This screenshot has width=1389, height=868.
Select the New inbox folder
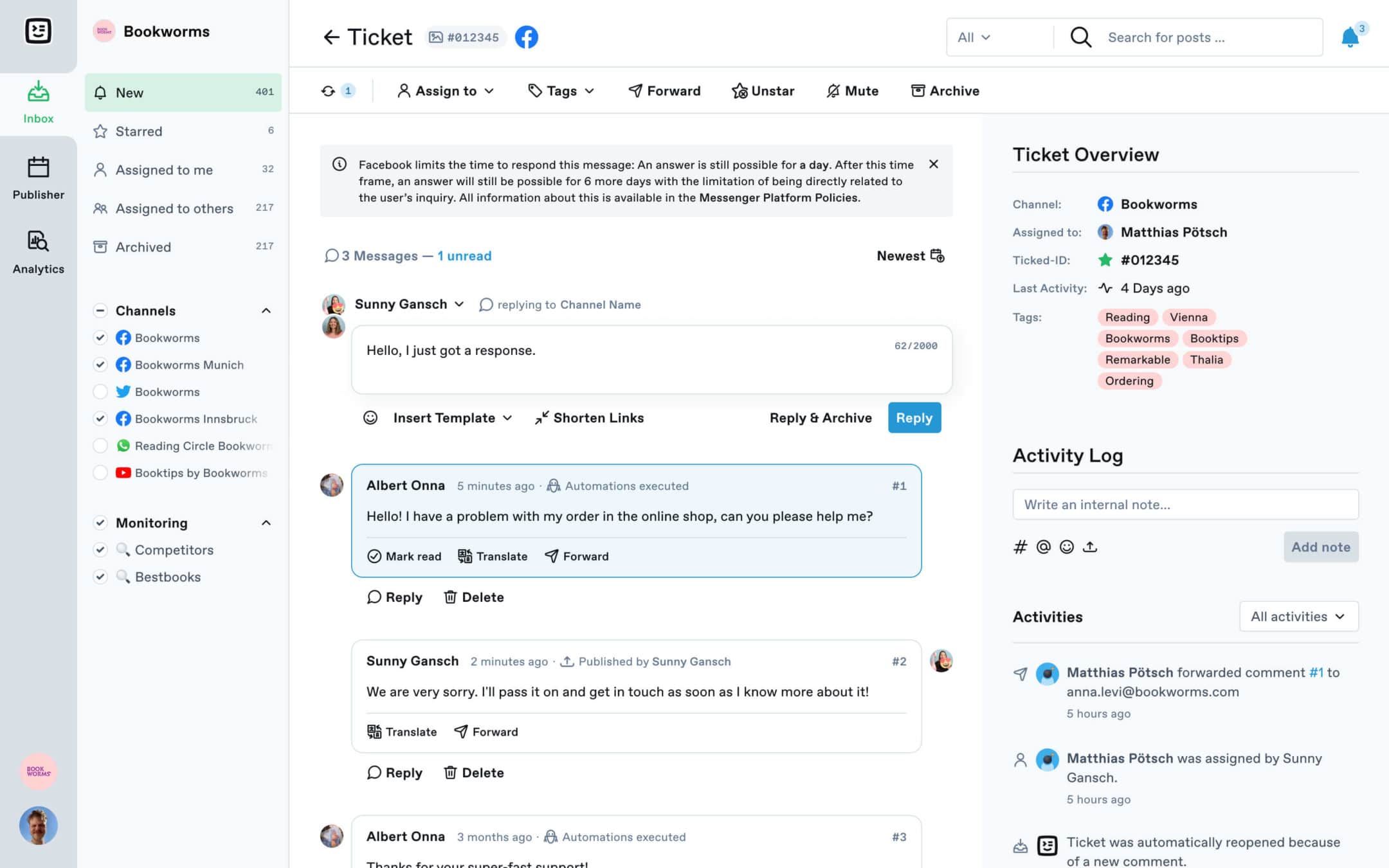coord(183,93)
